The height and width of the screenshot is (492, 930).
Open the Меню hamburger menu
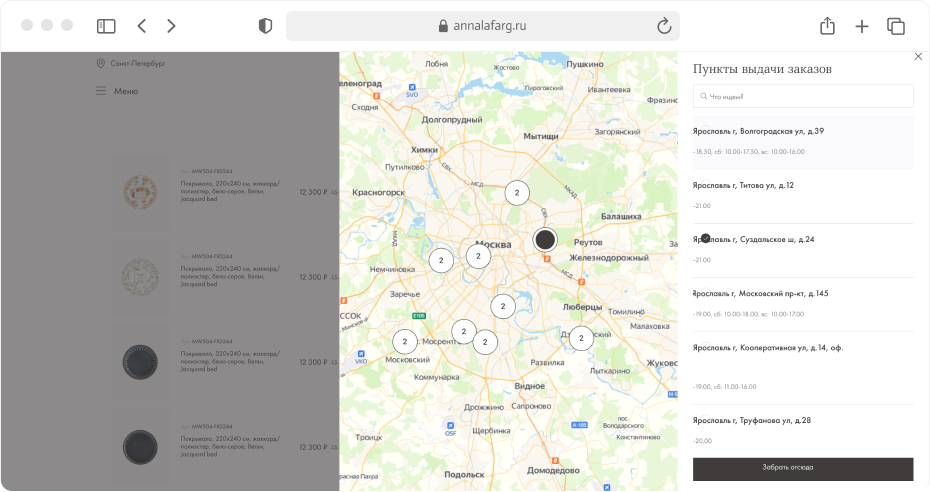click(x=117, y=91)
